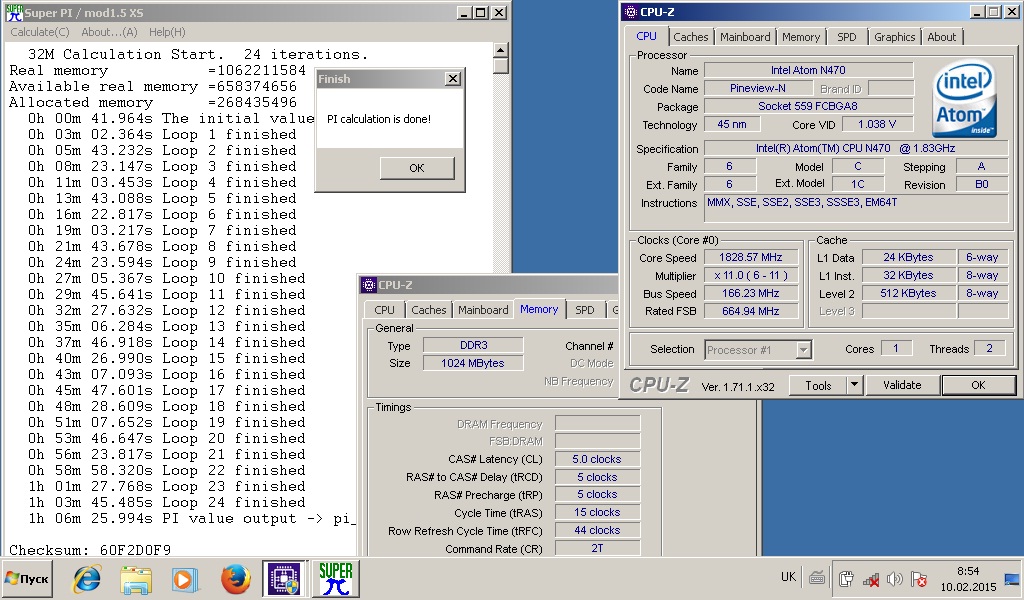Click the Checksum: 60F2D0F9 line
Viewport: 1024px width, 600px height.
click(90, 550)
